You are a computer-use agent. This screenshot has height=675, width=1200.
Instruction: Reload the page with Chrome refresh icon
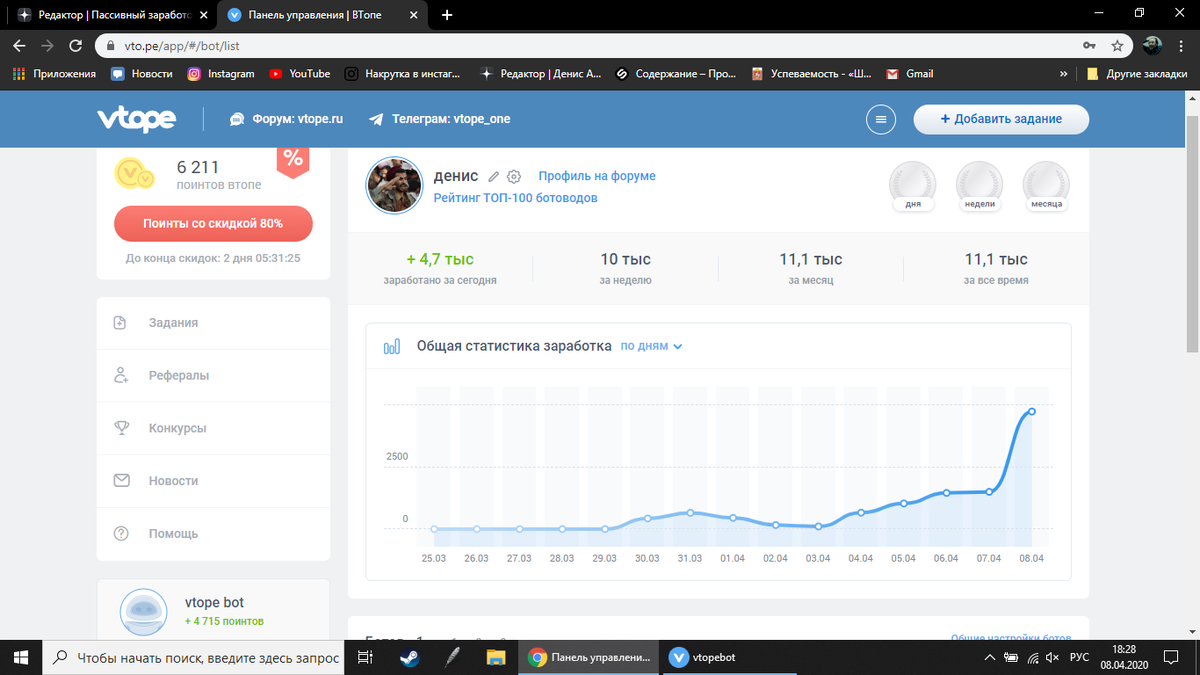75,46
